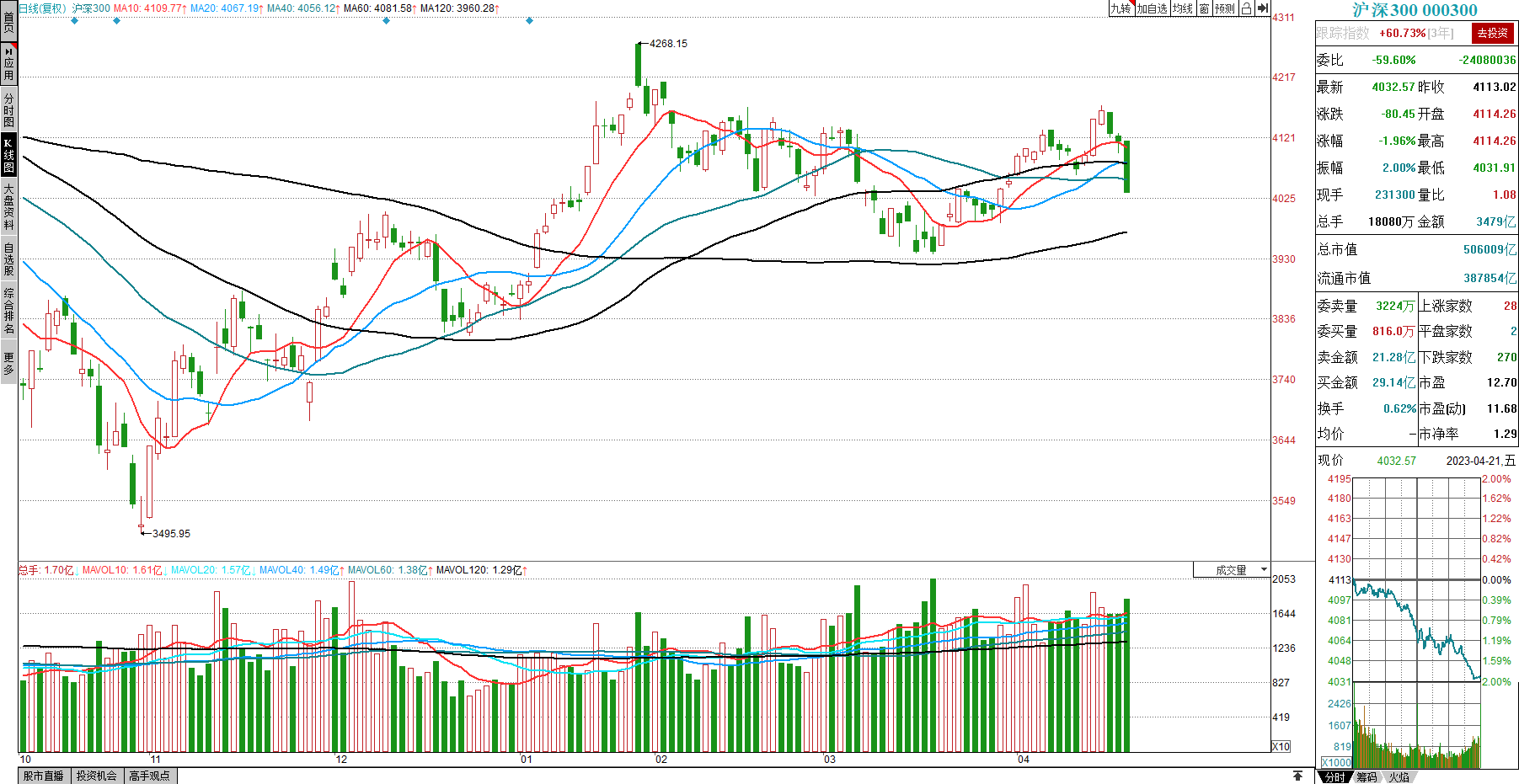Click the X10 scale marker

(x=1281, y=747)
